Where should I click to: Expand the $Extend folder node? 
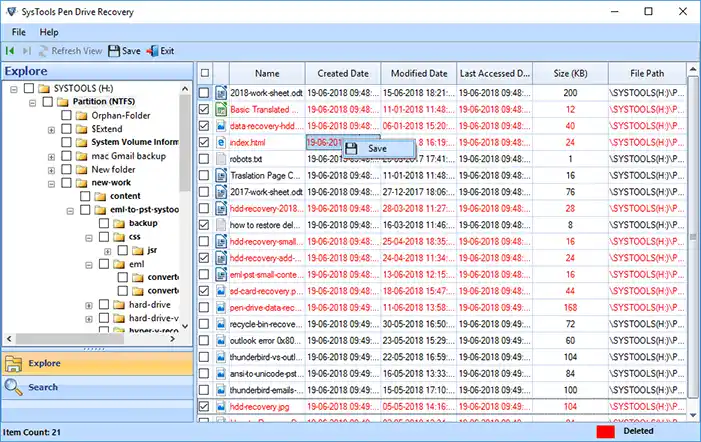pyautogui.click(x=51, y=130)
